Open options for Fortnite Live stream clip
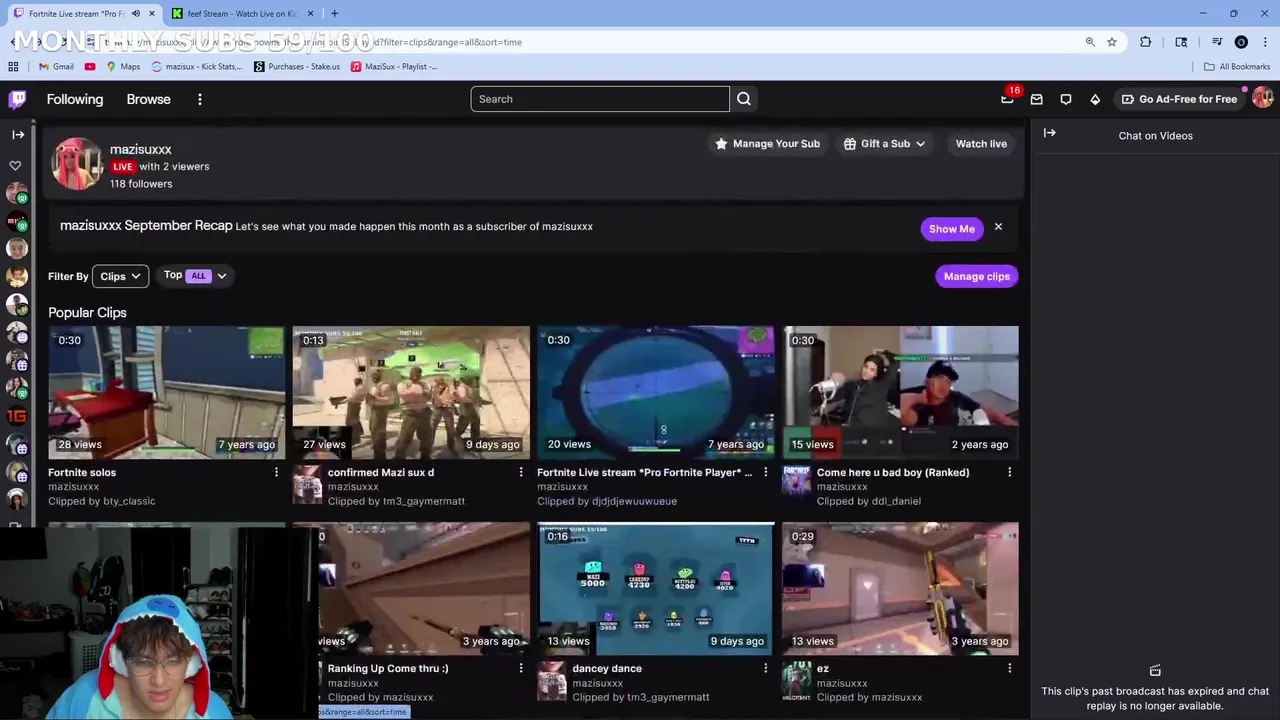This screenshot has width=1280, height=720. pyautogui.click(x=766, y=472)
